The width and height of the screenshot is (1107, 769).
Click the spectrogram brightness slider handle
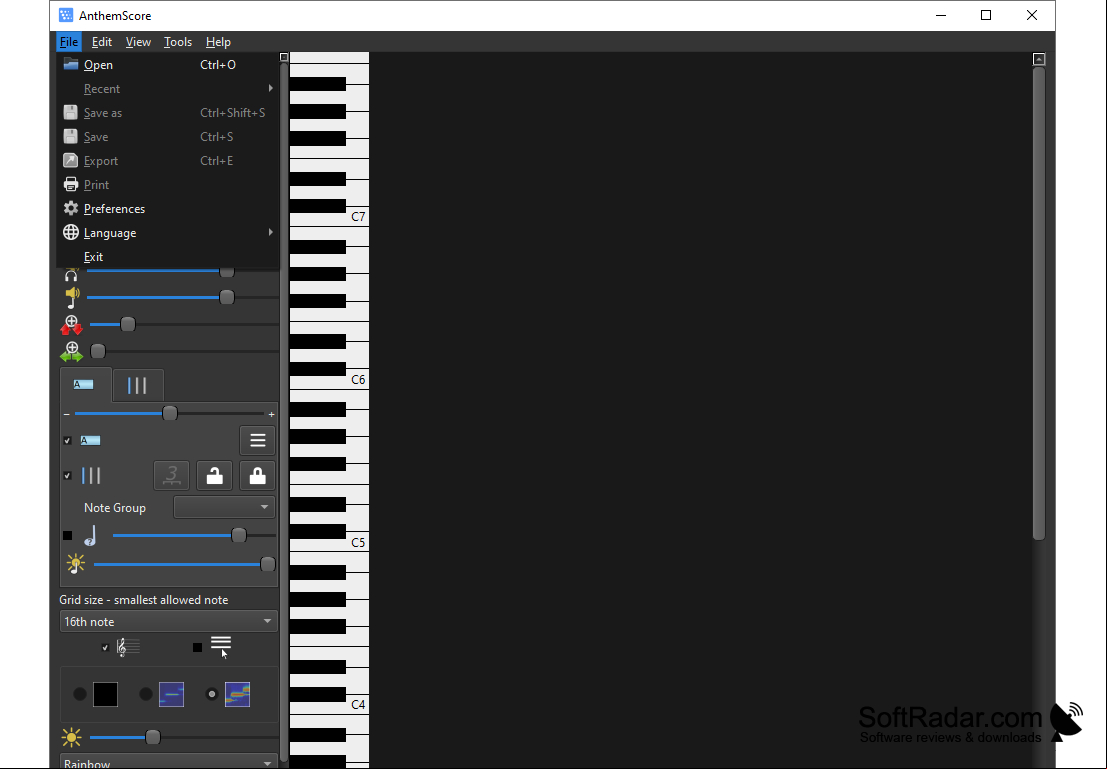coord(152,738)
